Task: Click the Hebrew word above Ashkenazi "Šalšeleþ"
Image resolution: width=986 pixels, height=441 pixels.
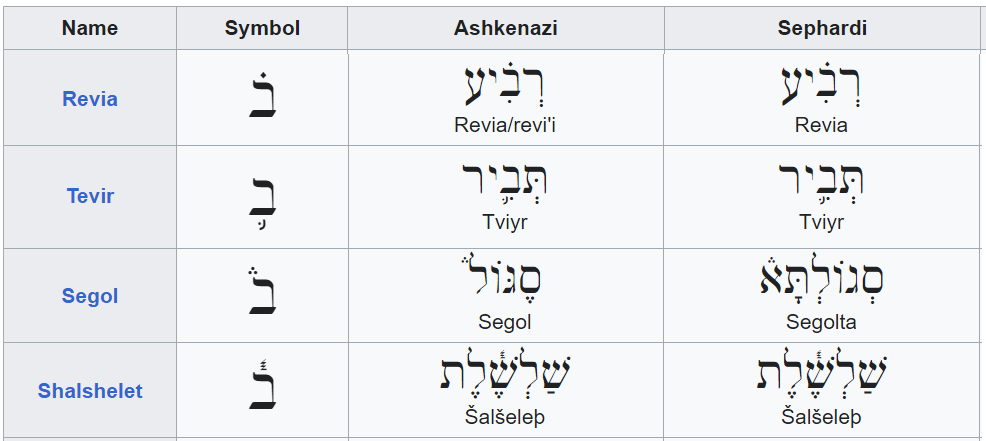Action: [x=505, y=374]
